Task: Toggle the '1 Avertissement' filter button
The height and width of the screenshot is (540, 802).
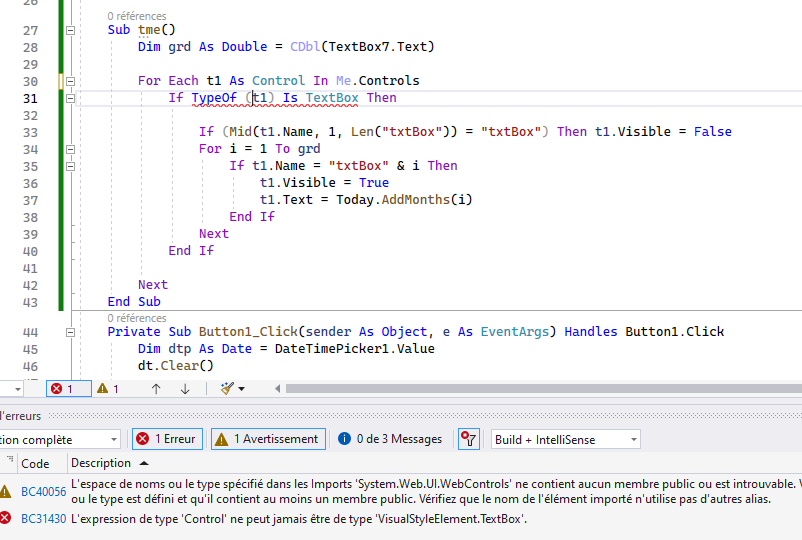Action: click(x=266, y=439)
